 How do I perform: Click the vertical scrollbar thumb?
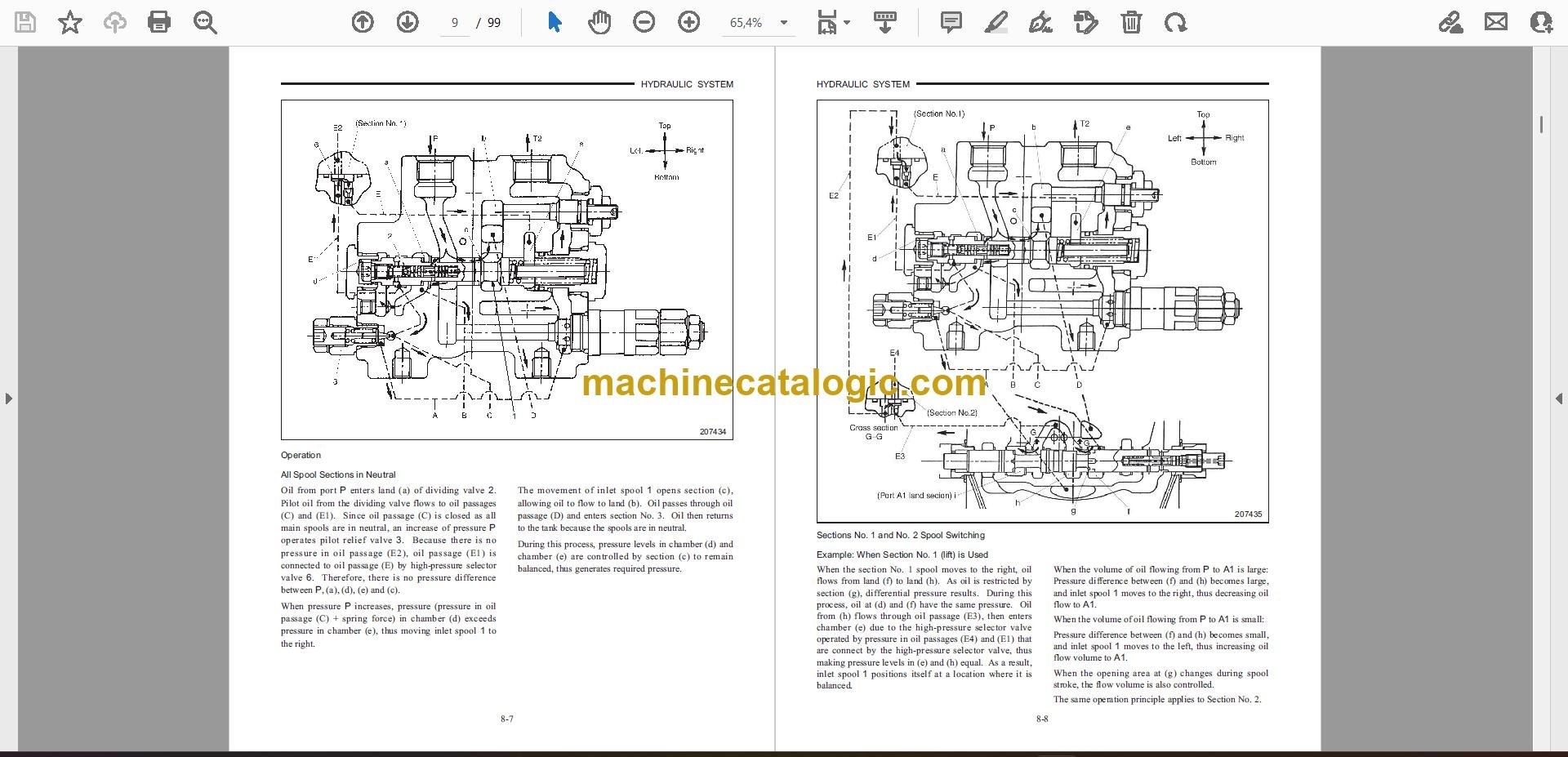click(1541, 124)
